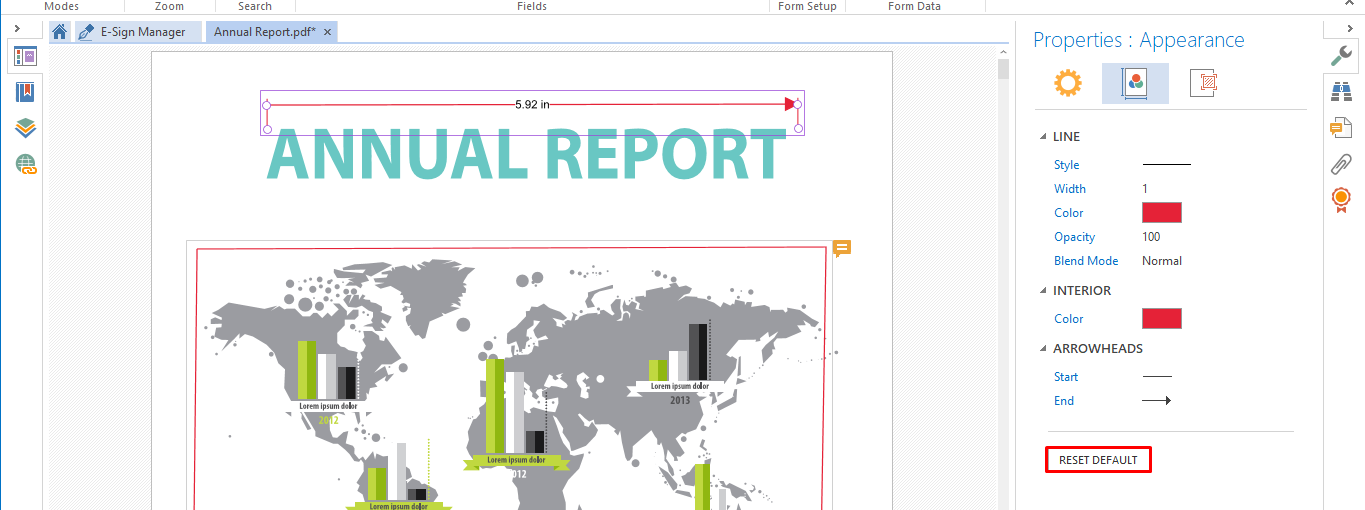Change the line Color swatch
This screenshot has height=510, width=1365.
(1162, 213)
